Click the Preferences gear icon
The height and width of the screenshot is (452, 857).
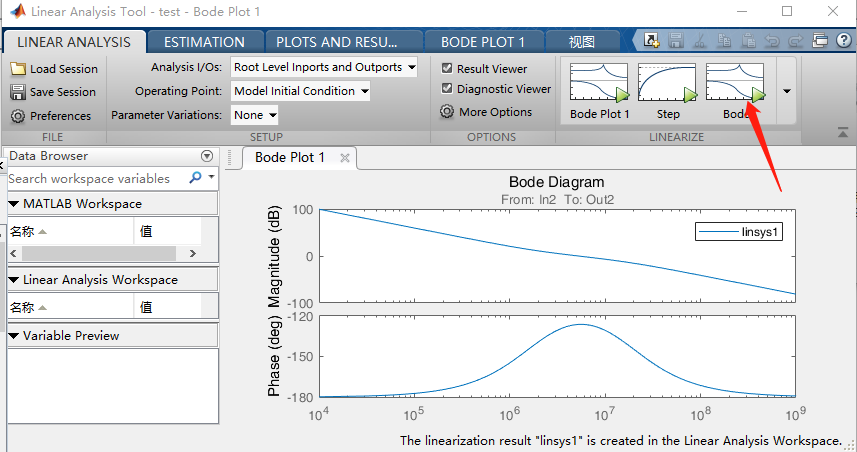18,116
